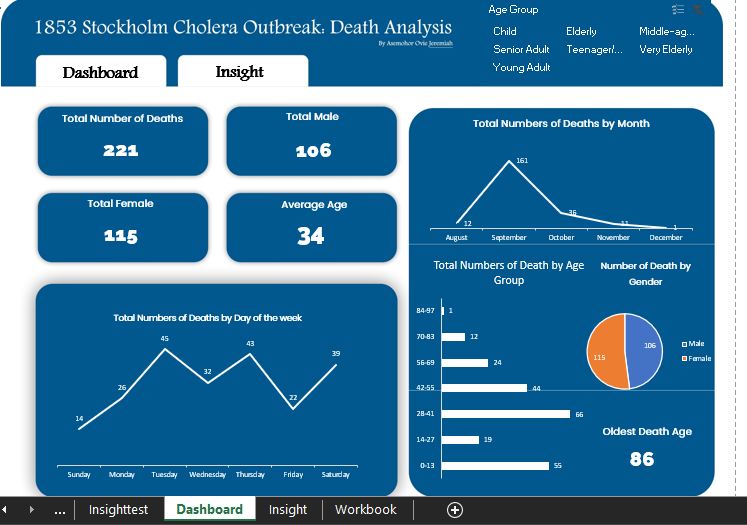Select the Total Number of Deaths card
The width and height of the screenshot is (747, 525).
[122, 141]
